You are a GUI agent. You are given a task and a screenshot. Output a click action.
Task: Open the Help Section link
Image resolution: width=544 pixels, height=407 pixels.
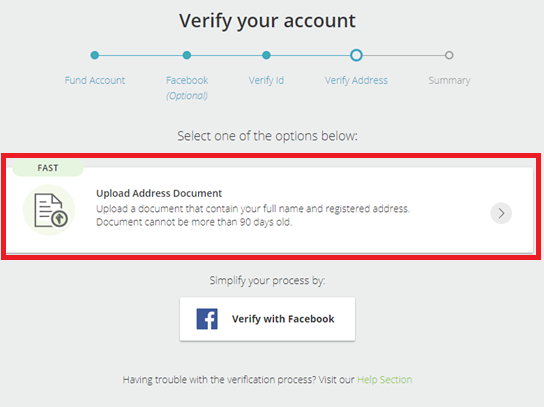384,380
